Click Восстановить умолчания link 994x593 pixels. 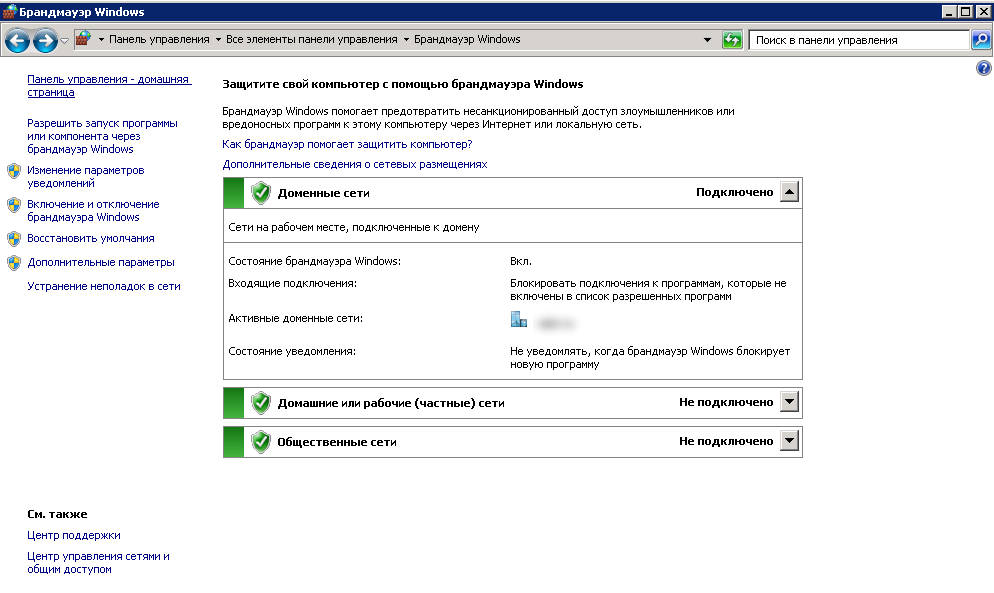pyautogui.click(x=91, y=238)
